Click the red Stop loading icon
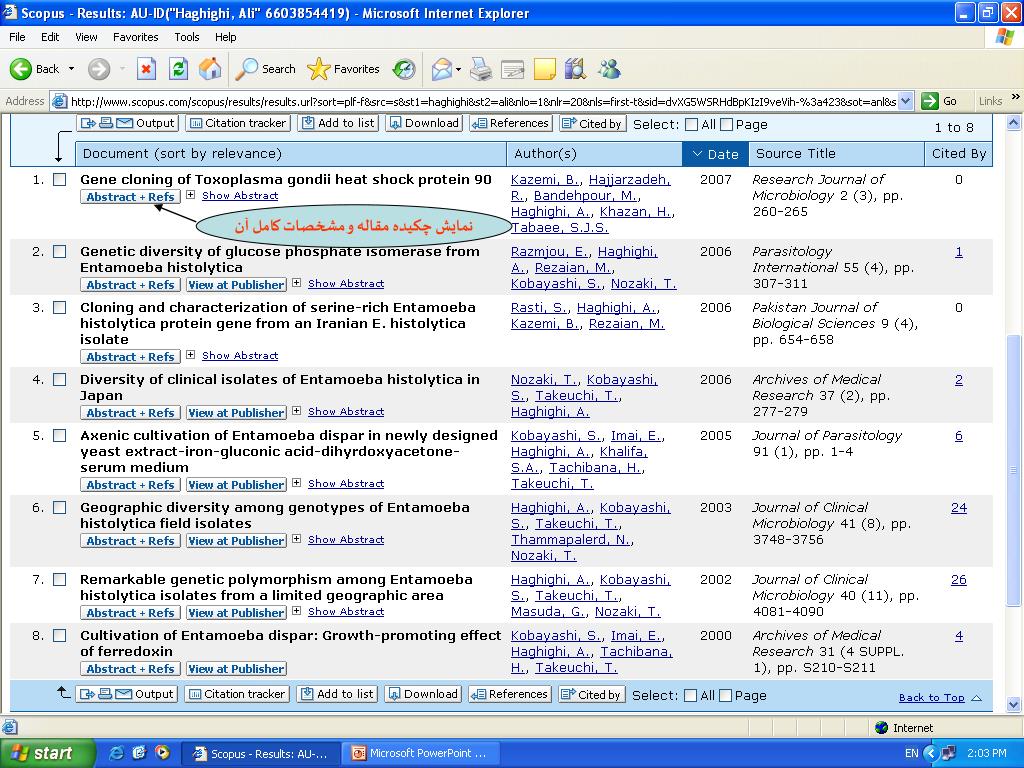The width and height of the screenshot is (1024, 768). [146, 69]
